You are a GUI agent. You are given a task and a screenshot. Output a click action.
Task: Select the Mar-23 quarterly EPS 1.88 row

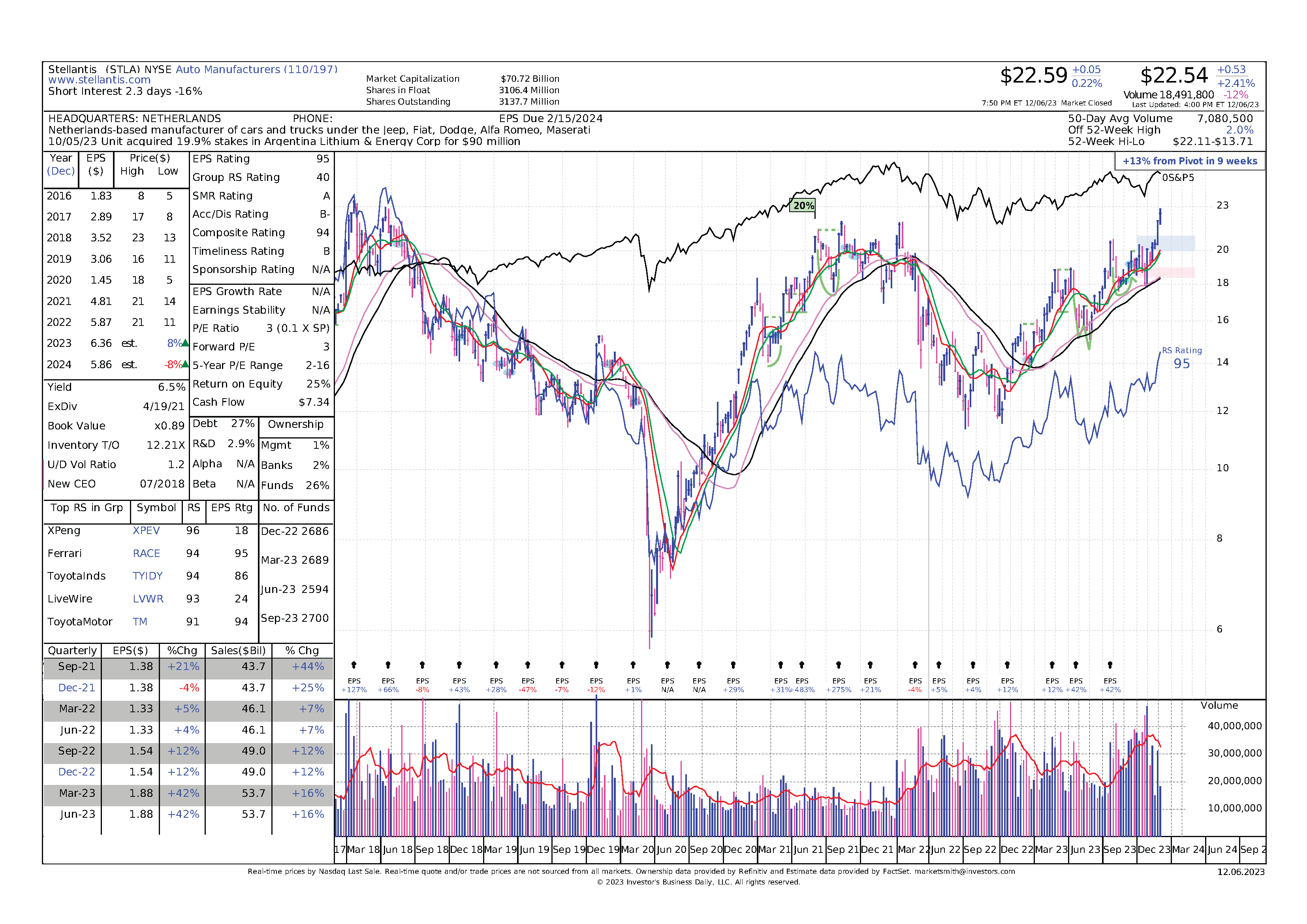pyautogui.click(x=188, y=794)
